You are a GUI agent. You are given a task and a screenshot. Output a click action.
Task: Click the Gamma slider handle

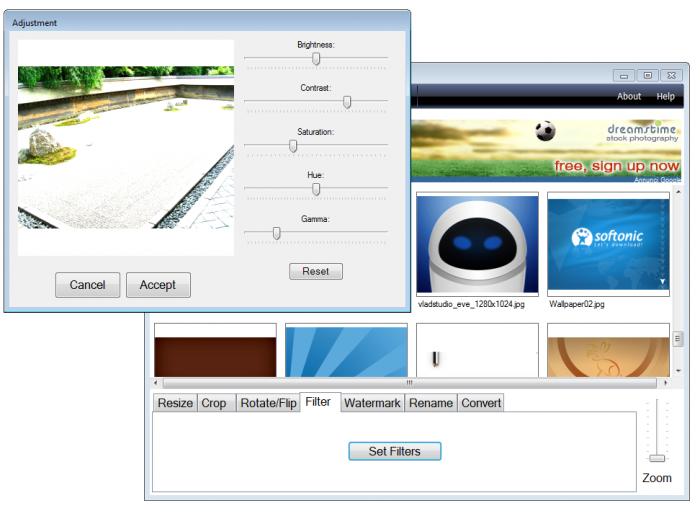coord(277,233)
